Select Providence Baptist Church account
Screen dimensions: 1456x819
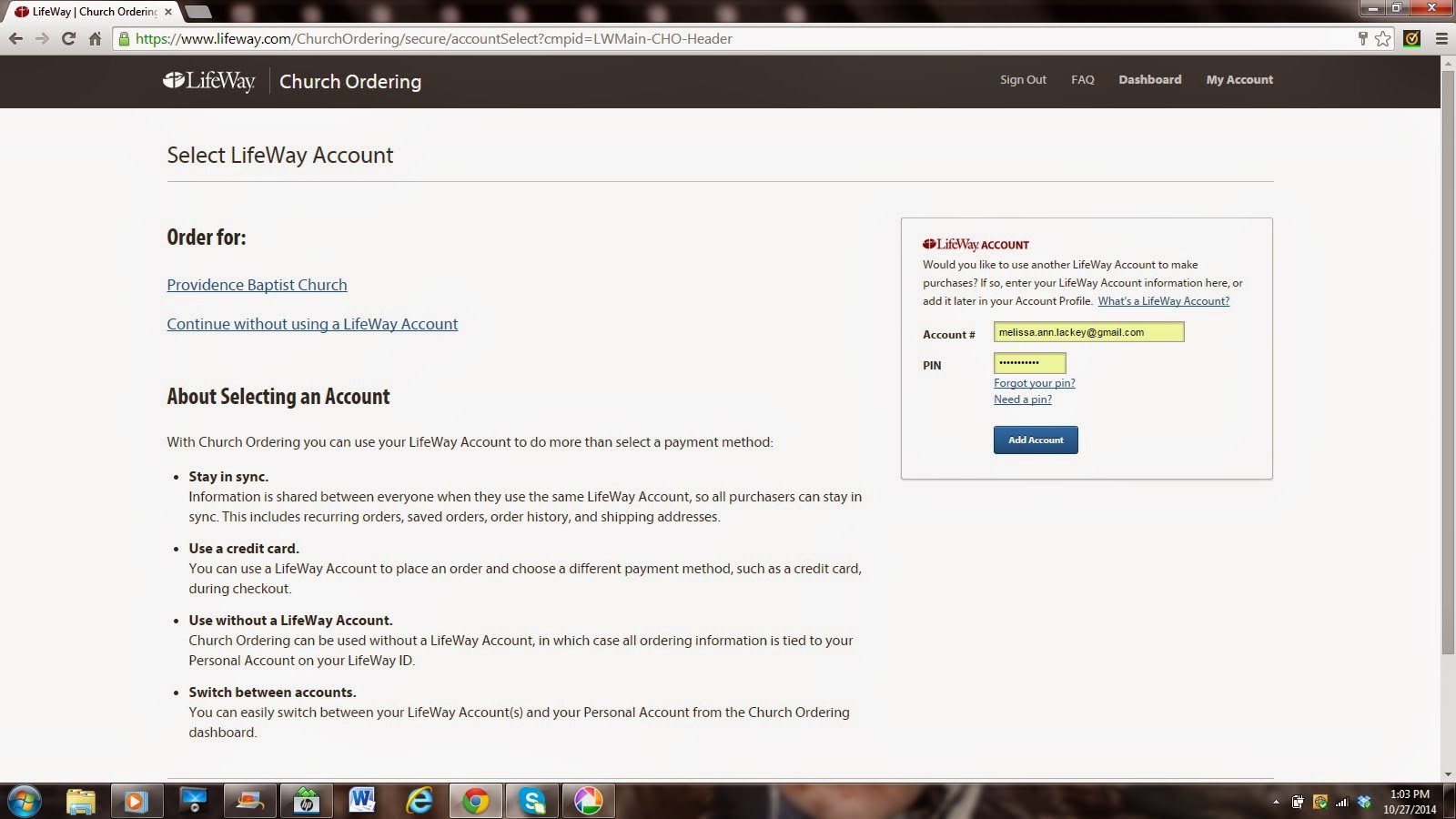pos(257,285)
